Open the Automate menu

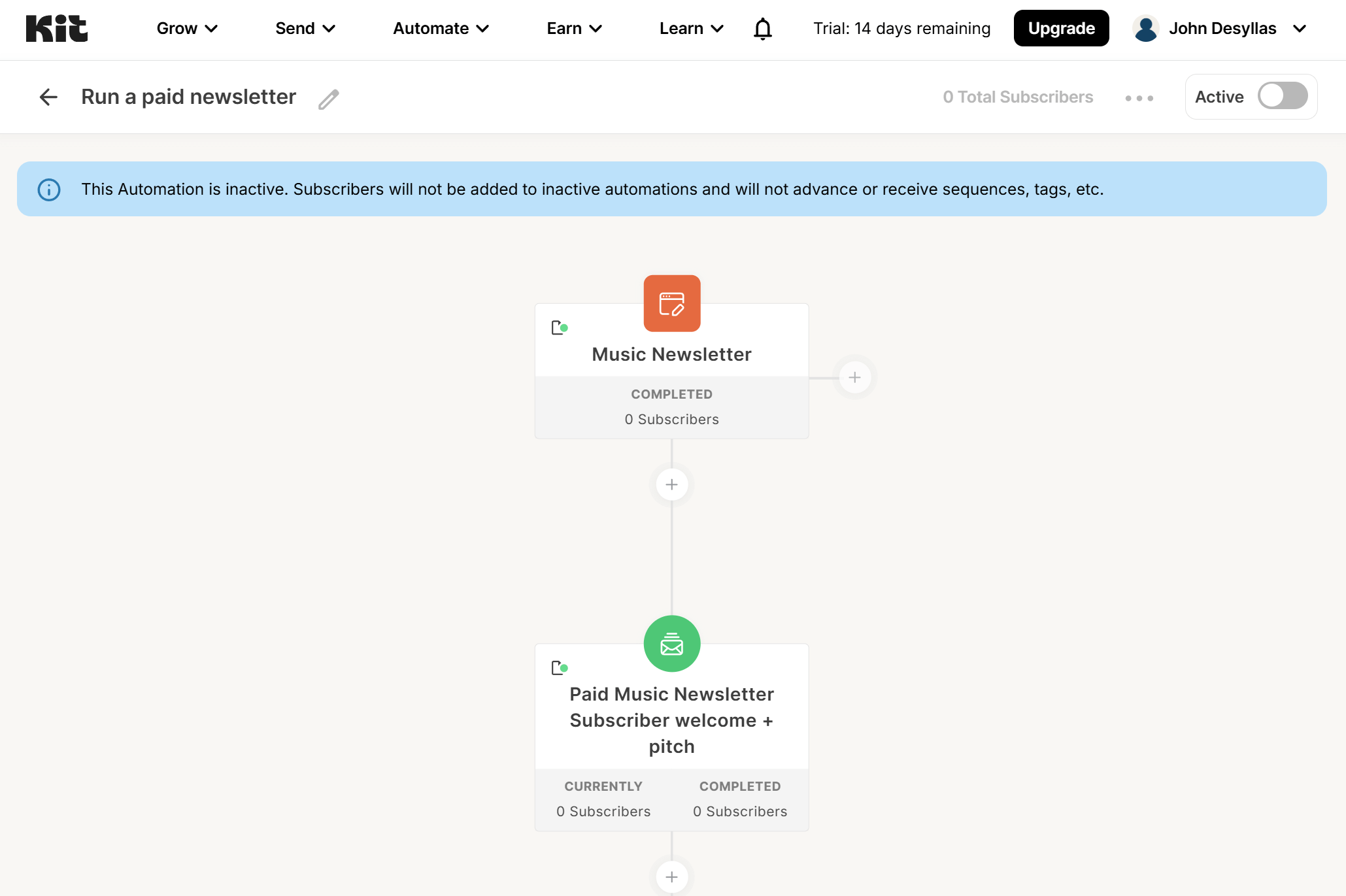click(441, 28)
